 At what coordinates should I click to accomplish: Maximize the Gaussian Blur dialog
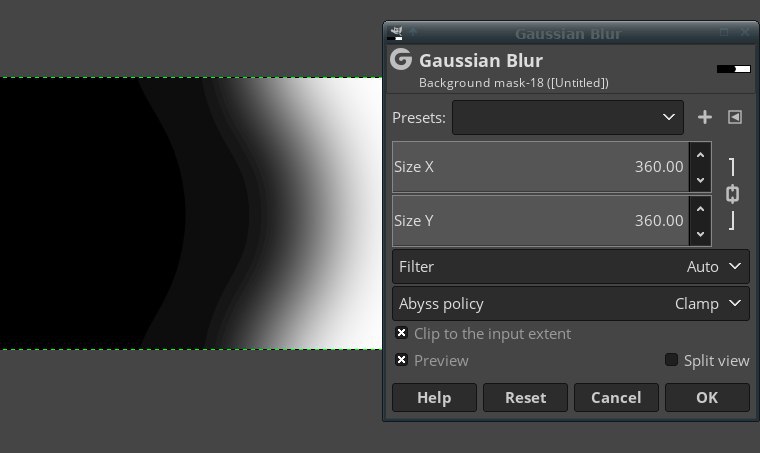click(x=724, y=32)
